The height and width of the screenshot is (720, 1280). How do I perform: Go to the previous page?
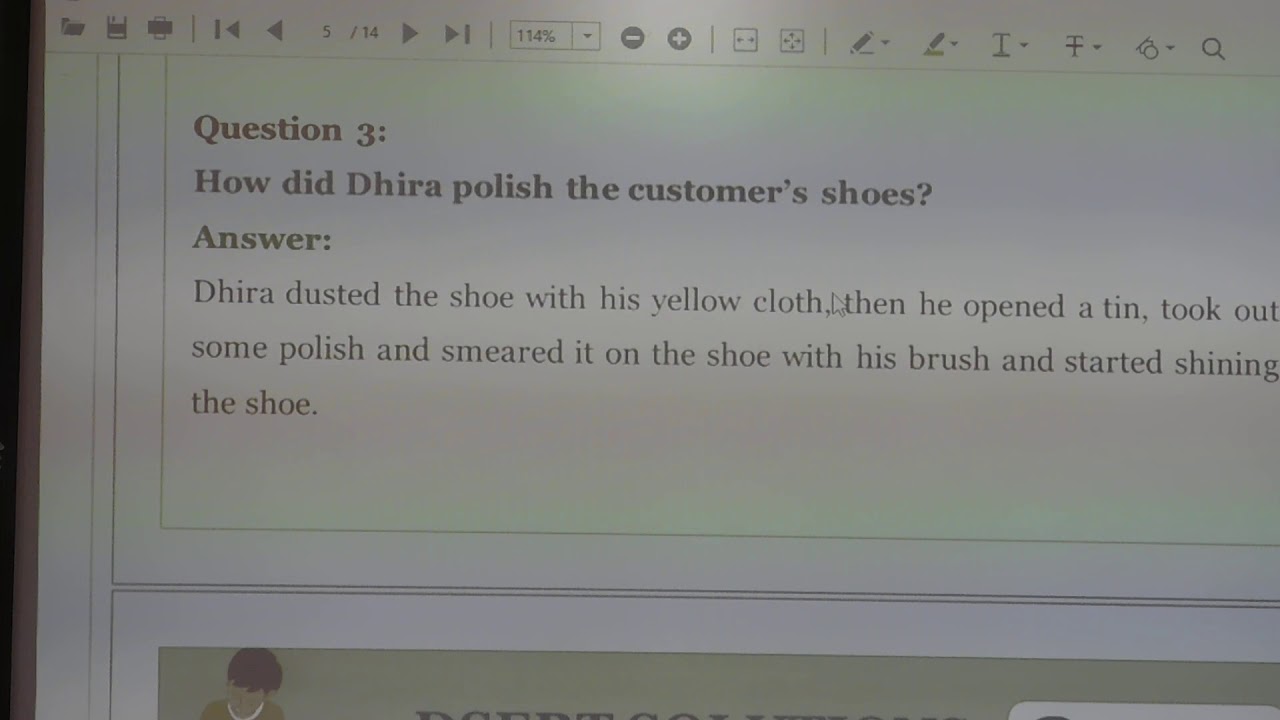pyautogui.click(x=275, y=32)
